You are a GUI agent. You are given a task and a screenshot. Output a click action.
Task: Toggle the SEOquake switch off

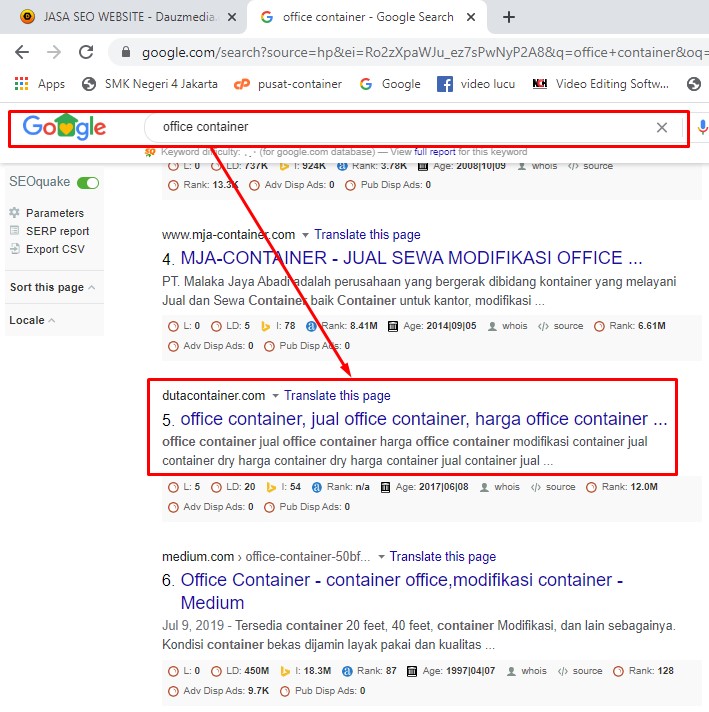point(88,183)
